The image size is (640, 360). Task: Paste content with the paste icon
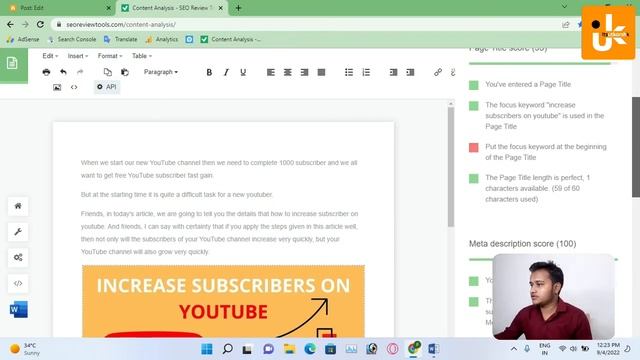click(x=124, y=72)
